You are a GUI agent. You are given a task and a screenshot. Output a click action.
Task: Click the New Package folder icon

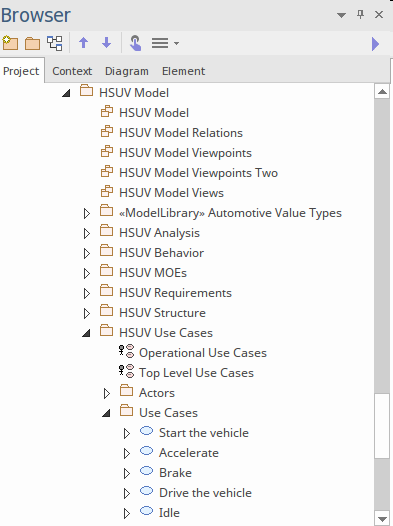click(x=33, y=43)
